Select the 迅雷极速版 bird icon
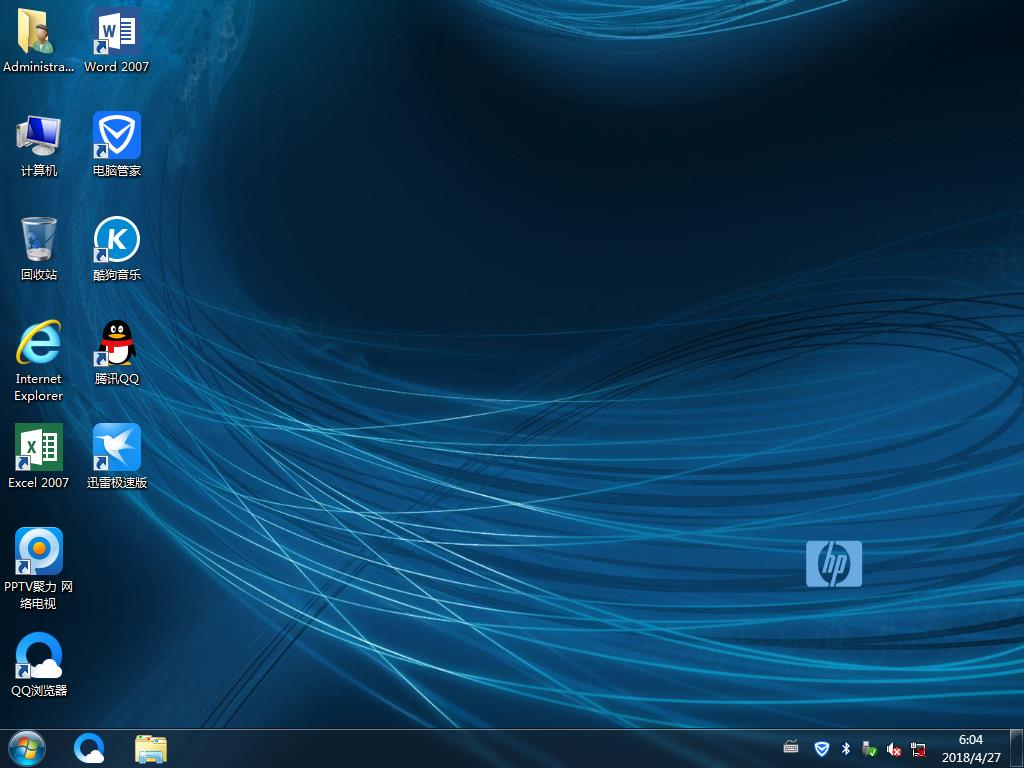This screenshot has height=768, width=1024. [117, 447]
